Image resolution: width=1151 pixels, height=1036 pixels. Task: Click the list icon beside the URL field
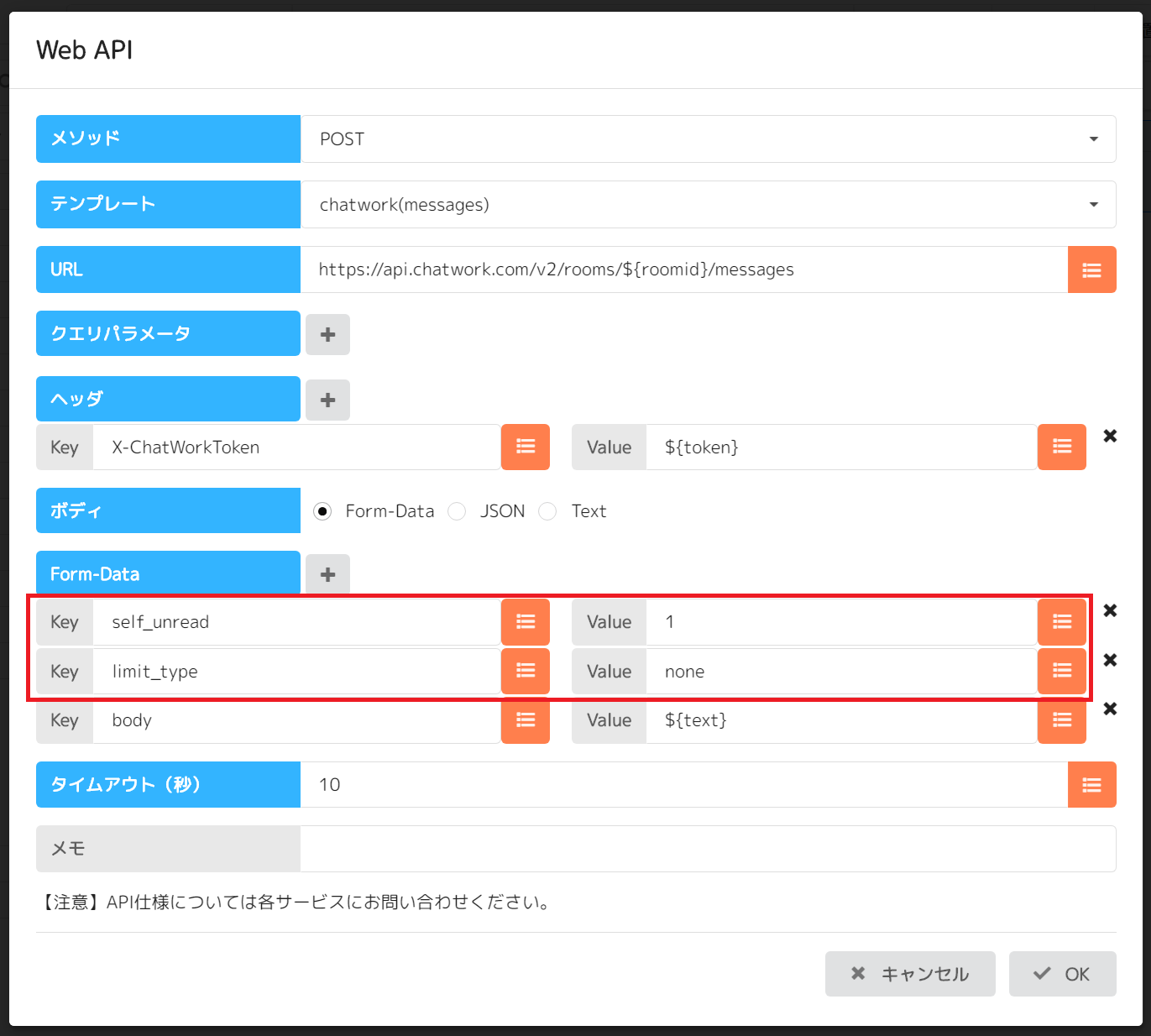tap(1091, 269)
